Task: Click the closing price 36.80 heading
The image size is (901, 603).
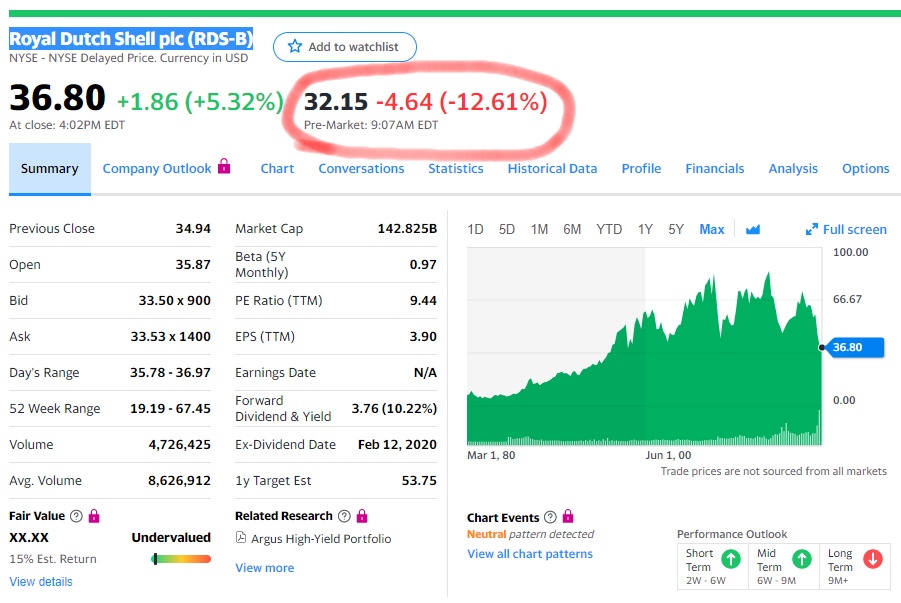Action: coord(57,97)
